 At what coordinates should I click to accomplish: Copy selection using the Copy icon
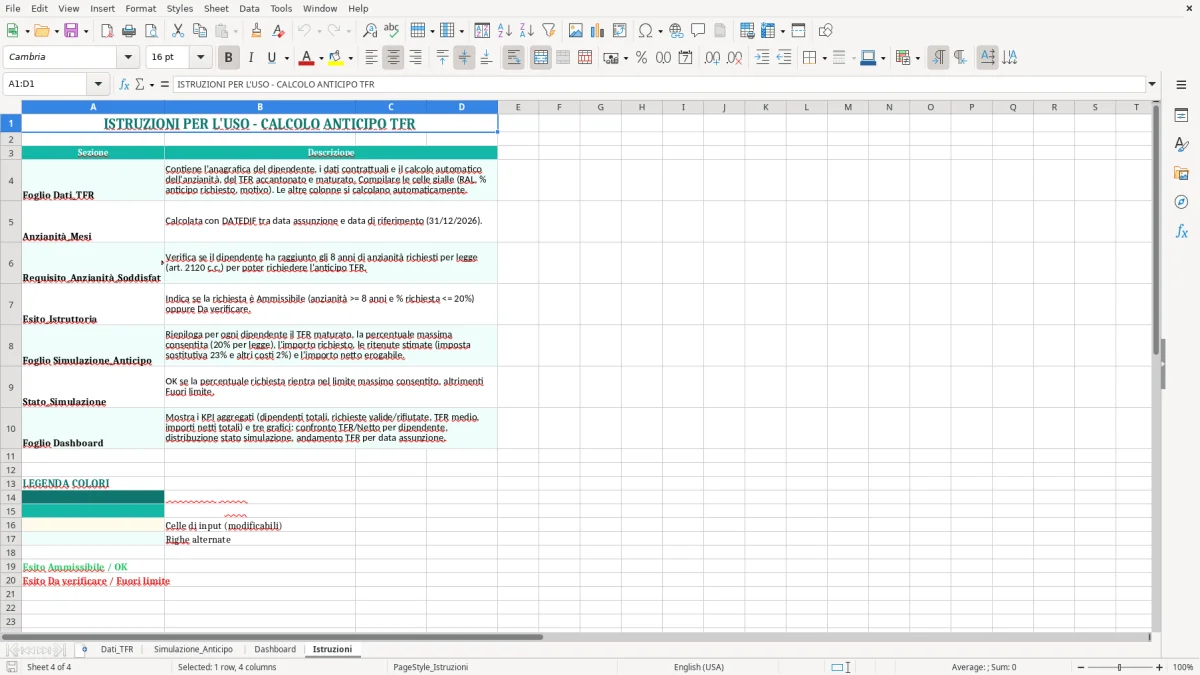pyautogui.click(x=199, y=31)
